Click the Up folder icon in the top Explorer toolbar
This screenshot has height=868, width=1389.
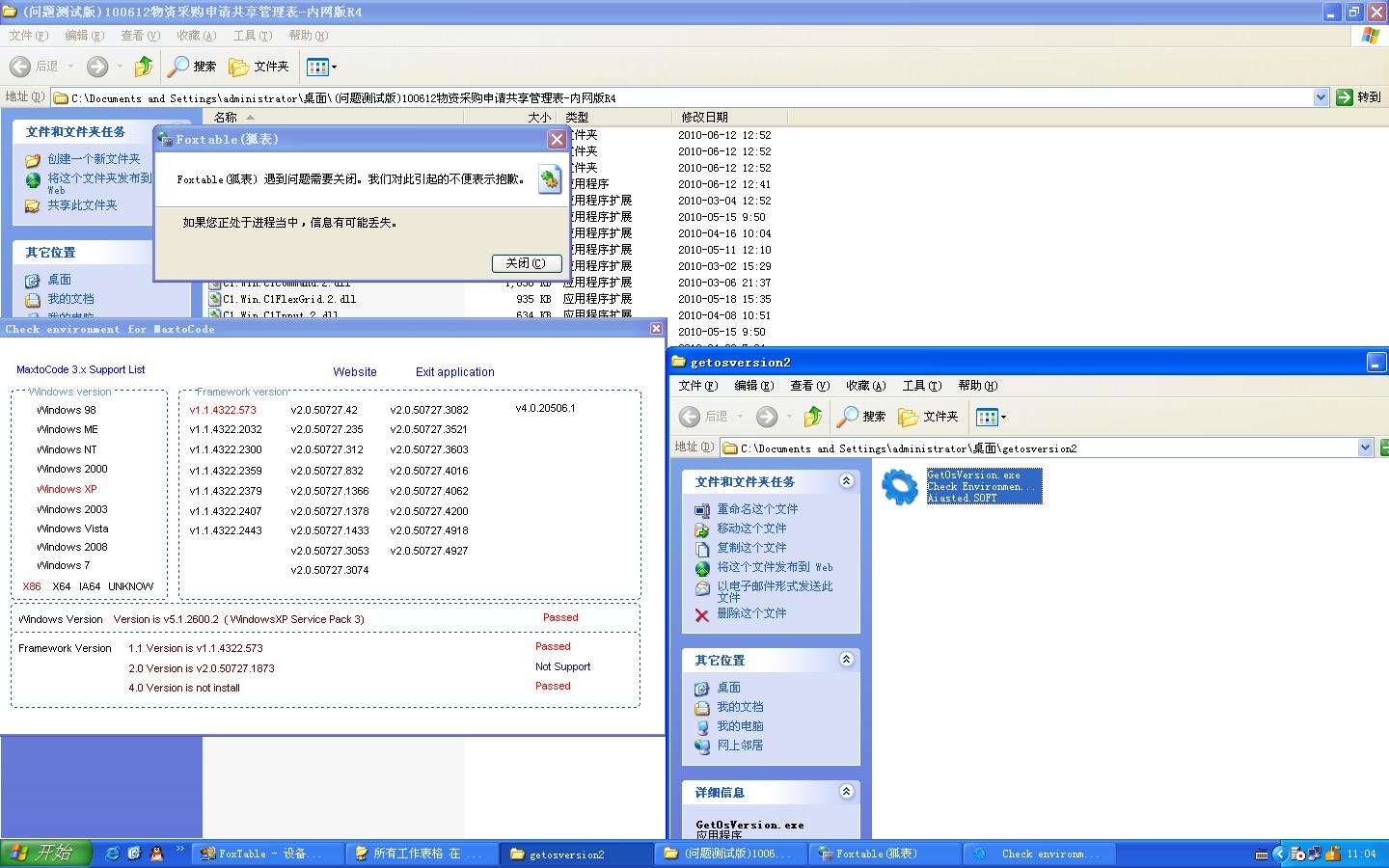point(144,67)
